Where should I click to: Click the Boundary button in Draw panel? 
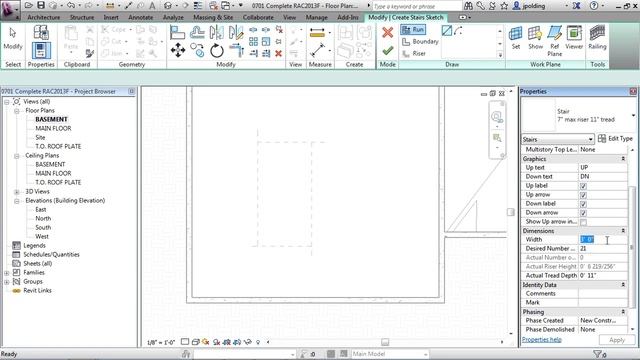click(x=420, y=42)
